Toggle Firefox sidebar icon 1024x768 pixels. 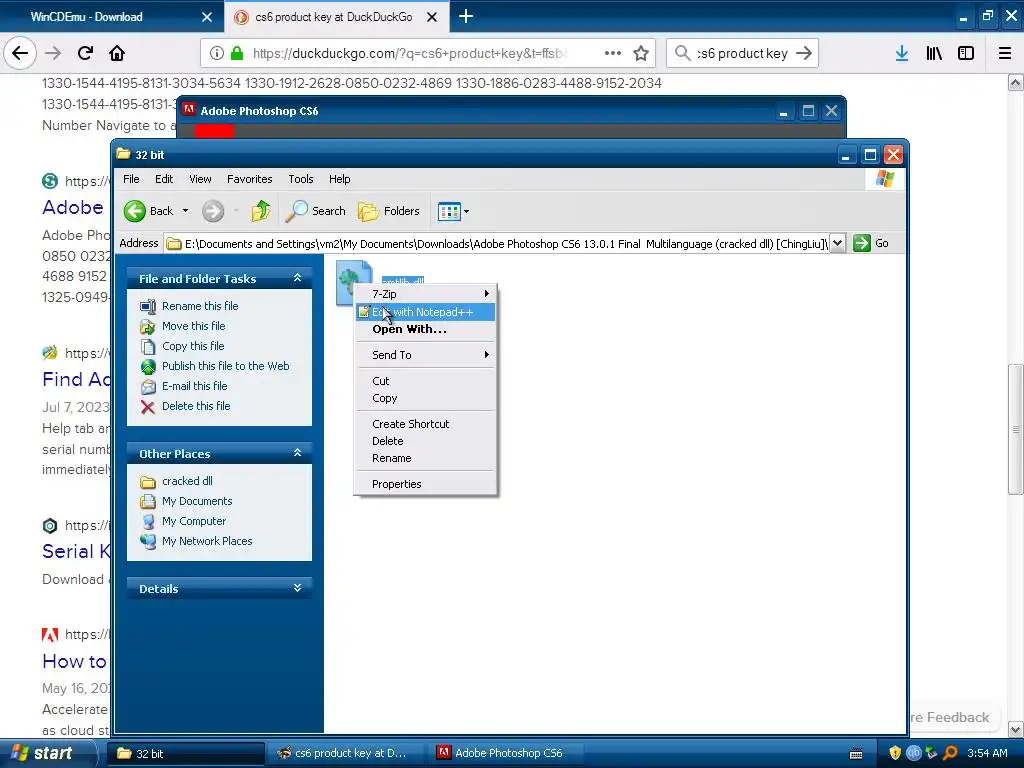[x=966, y=53]
